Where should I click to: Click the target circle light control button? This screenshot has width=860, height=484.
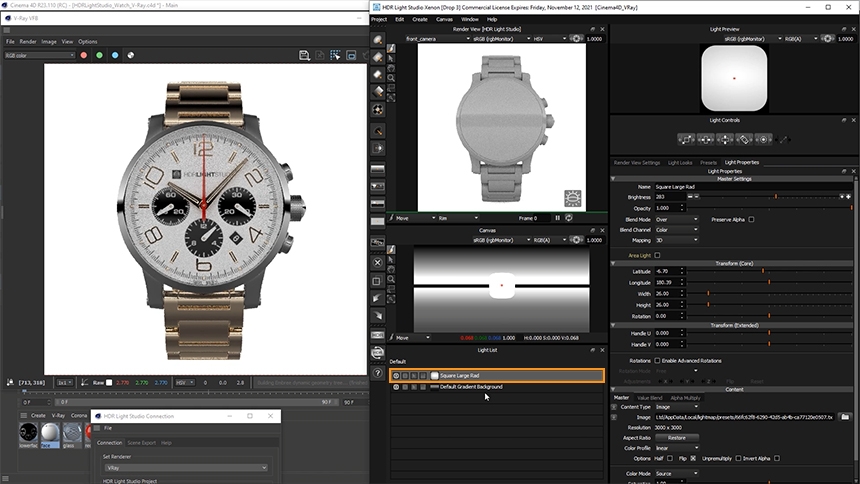(763, 139)
